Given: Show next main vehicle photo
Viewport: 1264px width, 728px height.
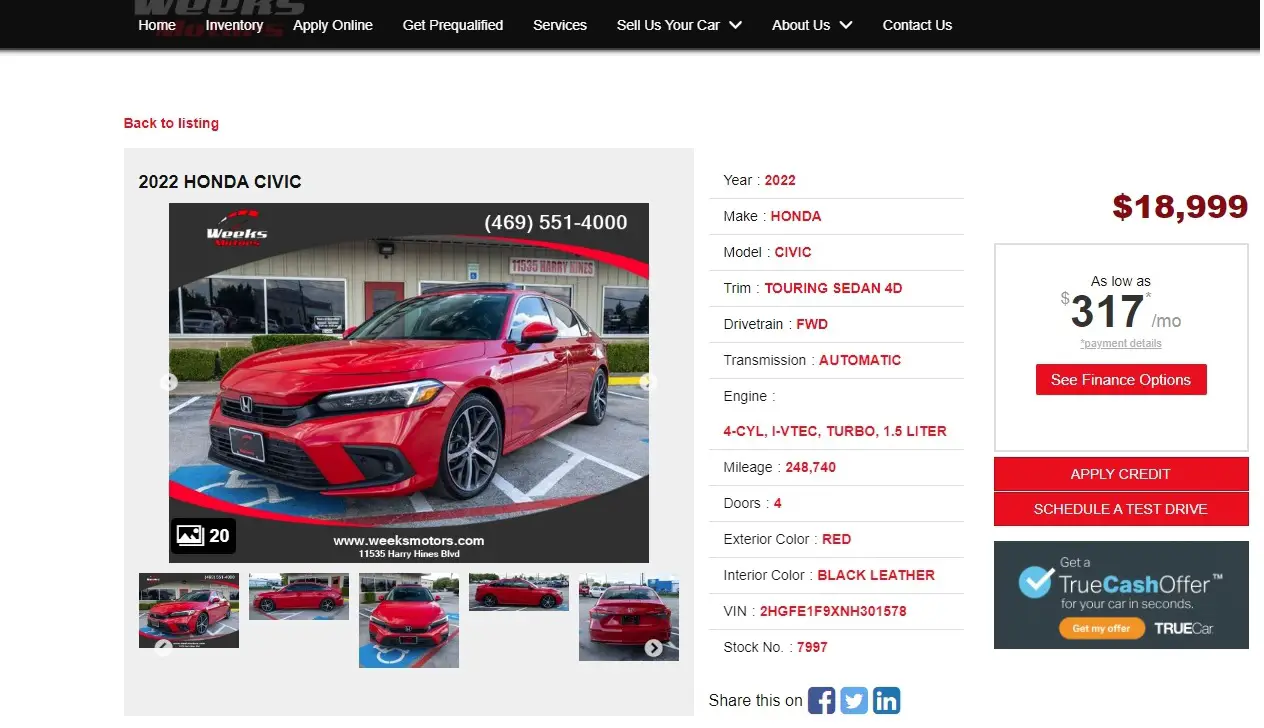Looking at the screenshot, I should [x=647, y=382].
